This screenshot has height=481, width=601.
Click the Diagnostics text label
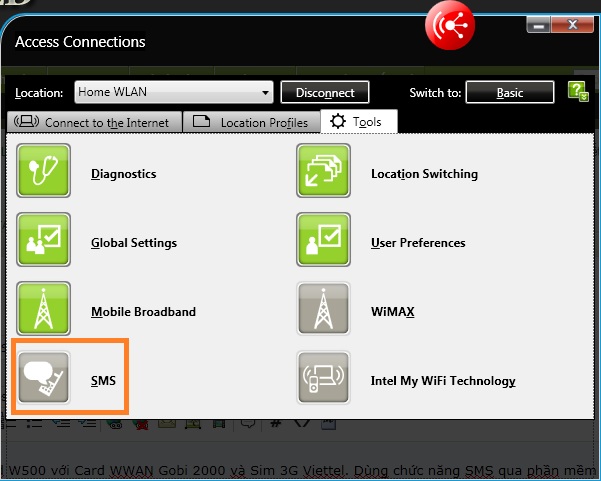(124, 174)
